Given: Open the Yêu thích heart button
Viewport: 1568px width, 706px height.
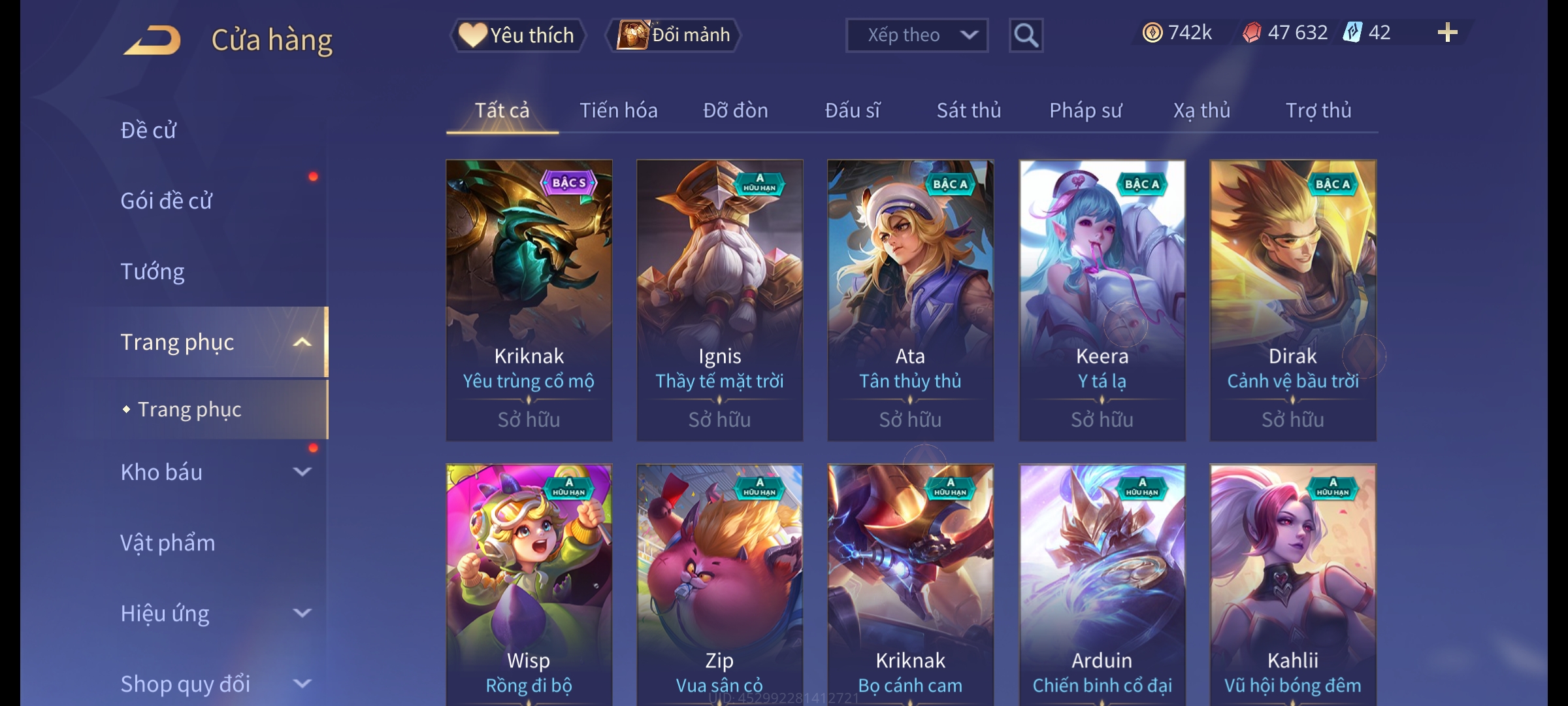Looking at the screenshot, I should pos(518,35).
